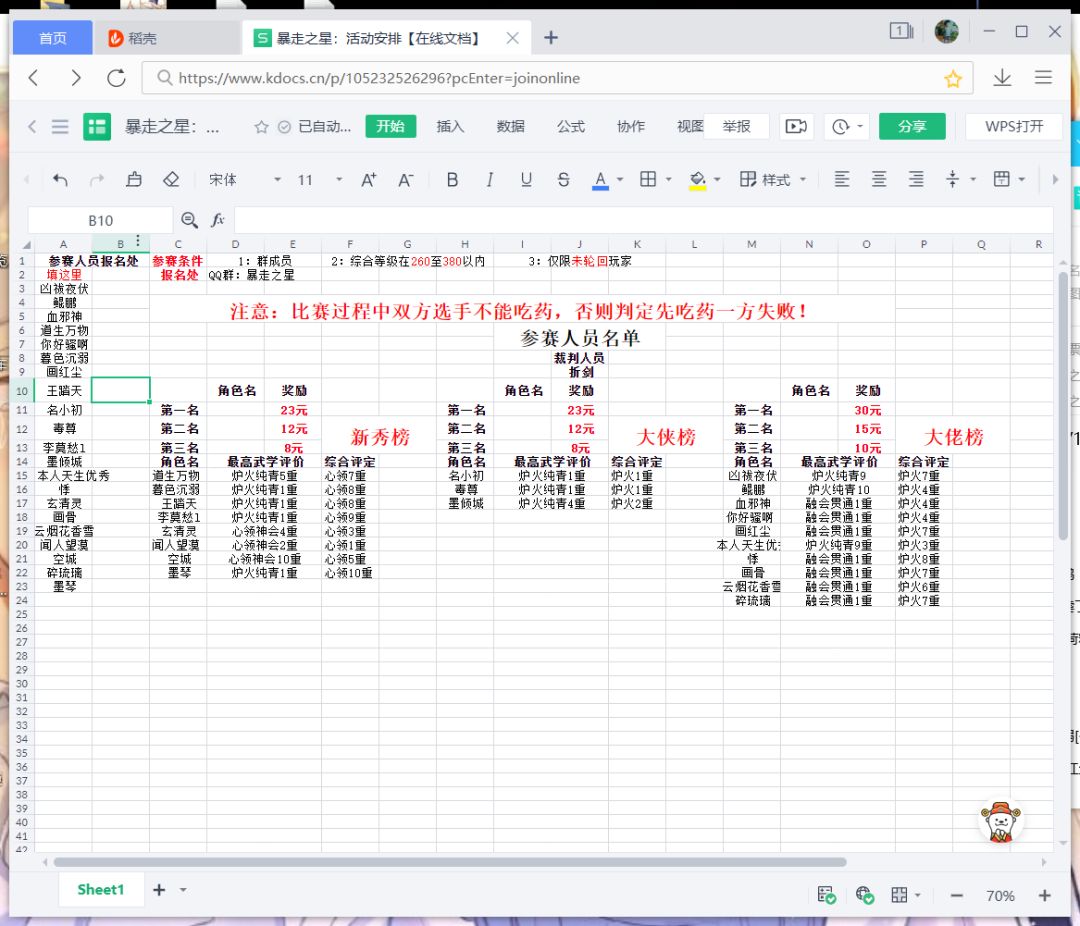The width and height of the screenshot is (1080, 926).
Task: Star the document as favorite
Action: 261,127
